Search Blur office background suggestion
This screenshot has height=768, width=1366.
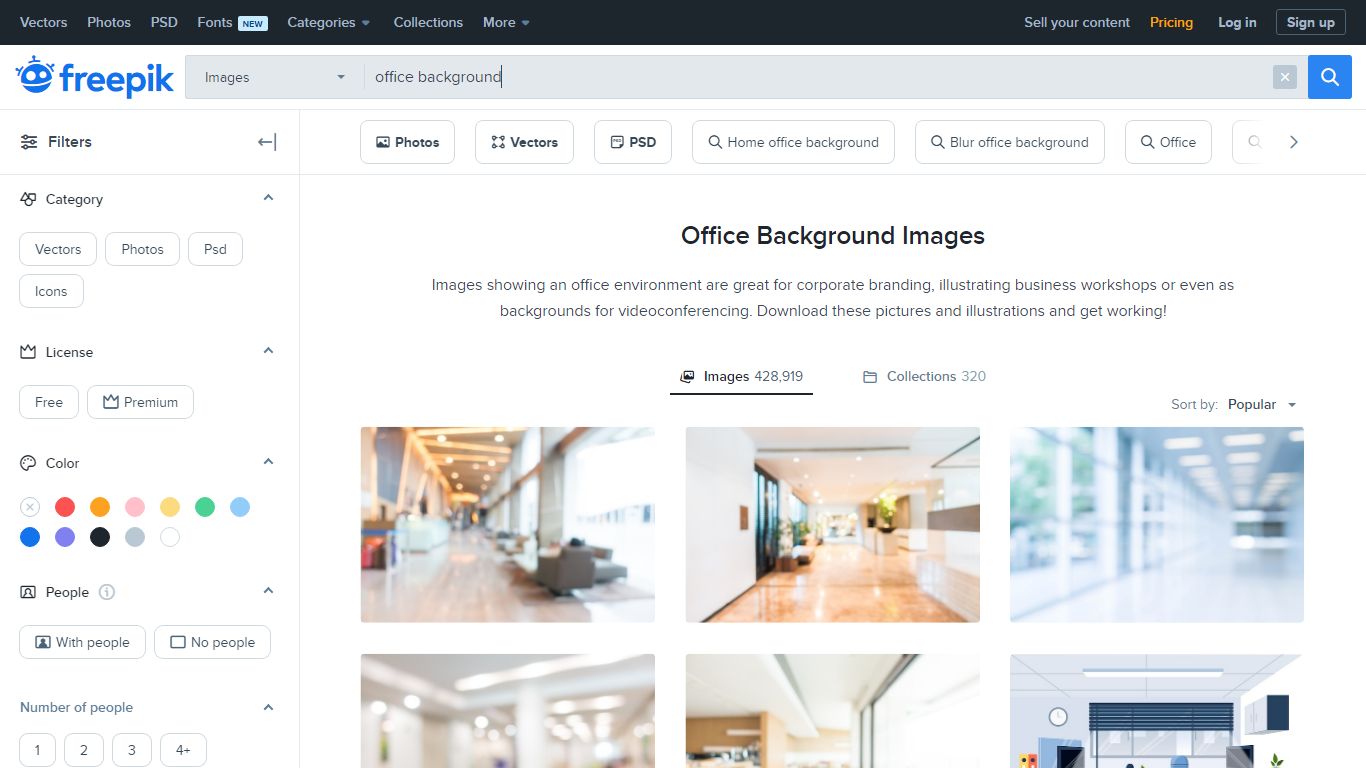1009,142
